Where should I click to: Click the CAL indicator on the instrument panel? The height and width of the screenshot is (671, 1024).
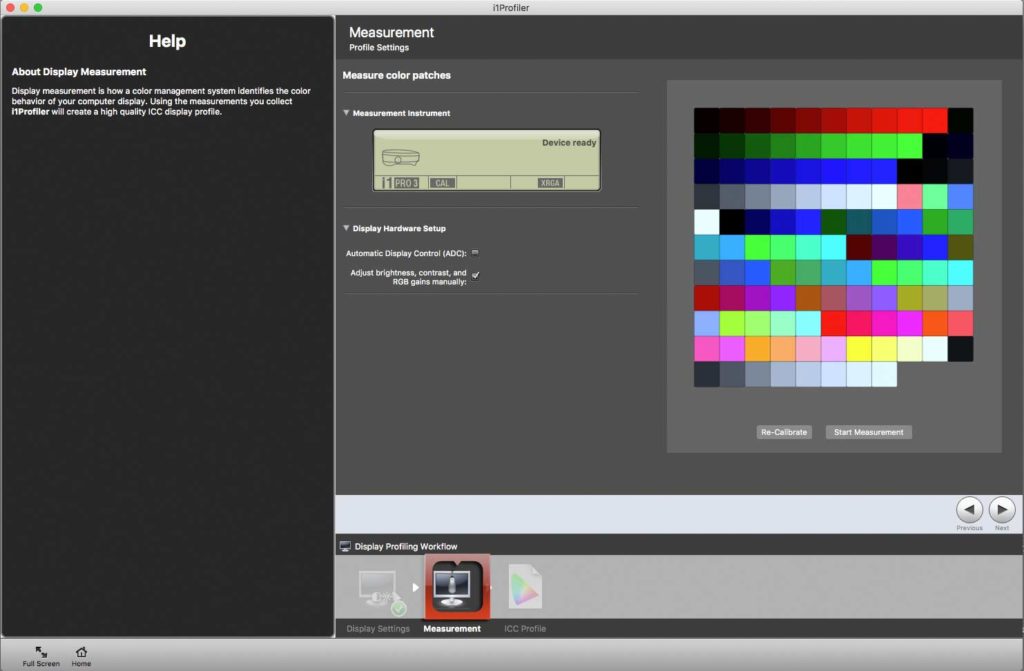pos(442,183)
